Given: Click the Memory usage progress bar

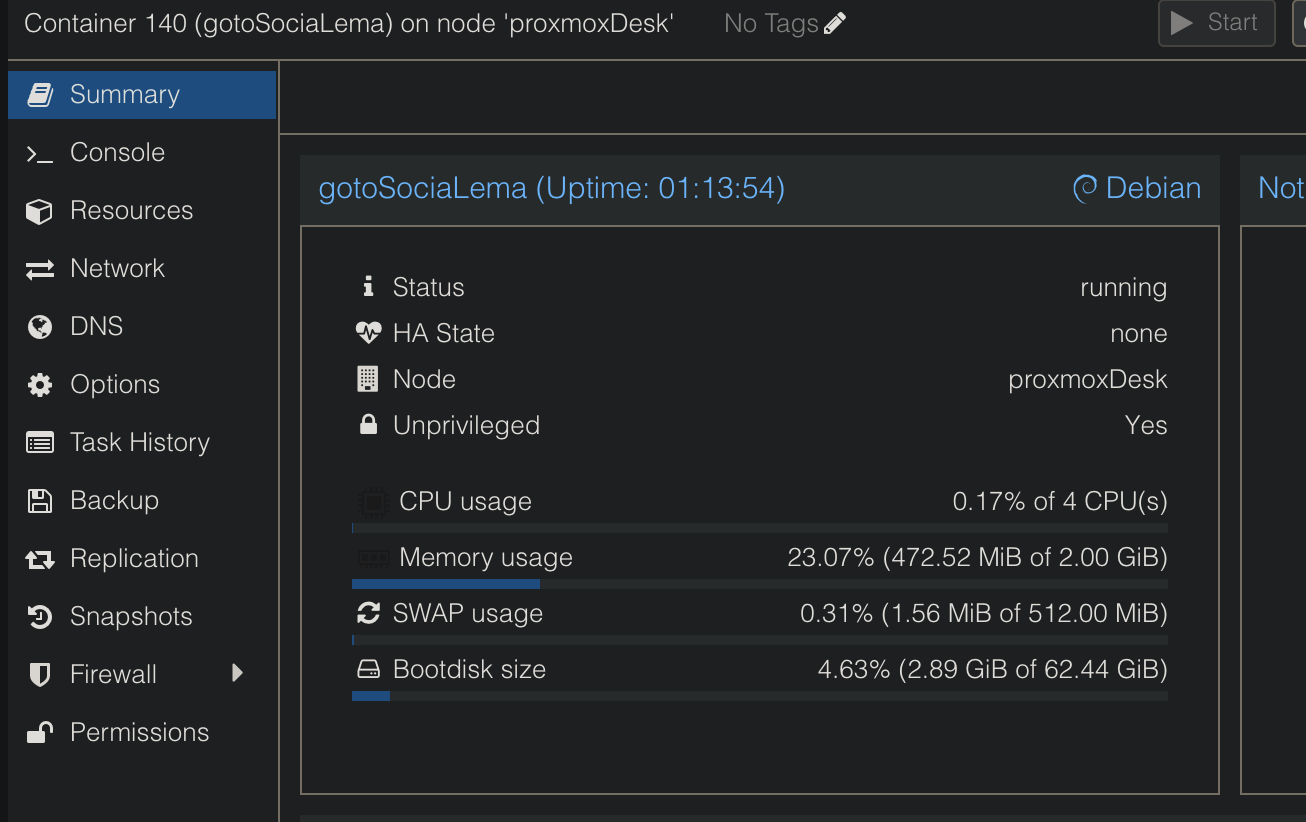Looking at the screenshot, I should coord(759,584).
